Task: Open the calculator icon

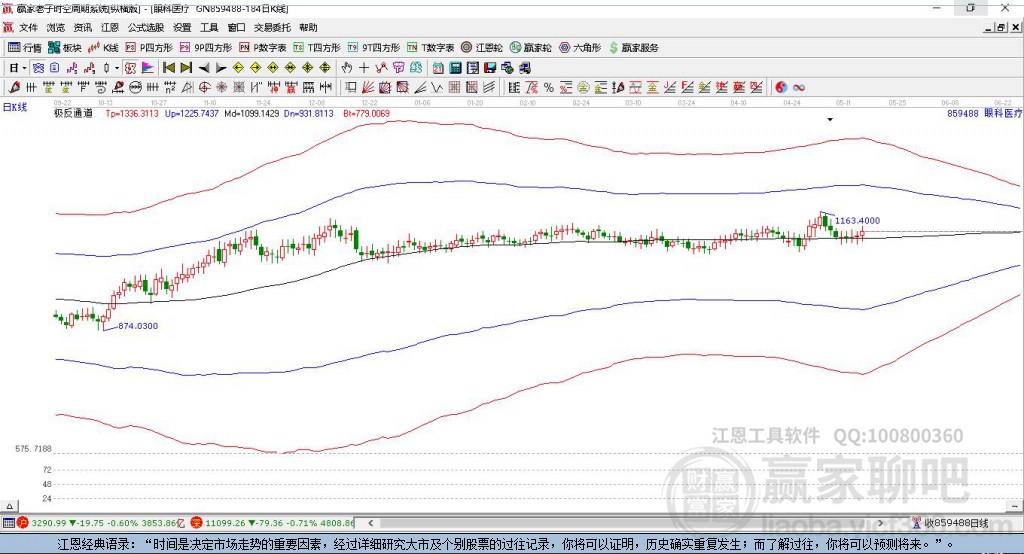Action: [455, 68]
